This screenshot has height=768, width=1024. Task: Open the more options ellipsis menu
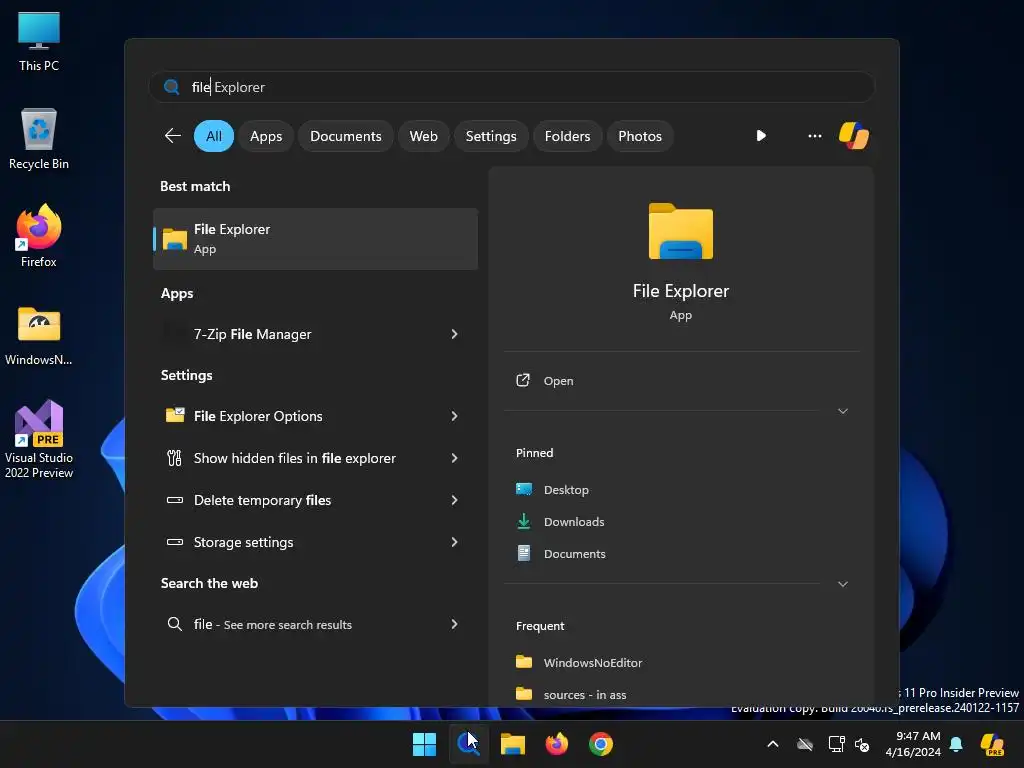click(814, 136)
